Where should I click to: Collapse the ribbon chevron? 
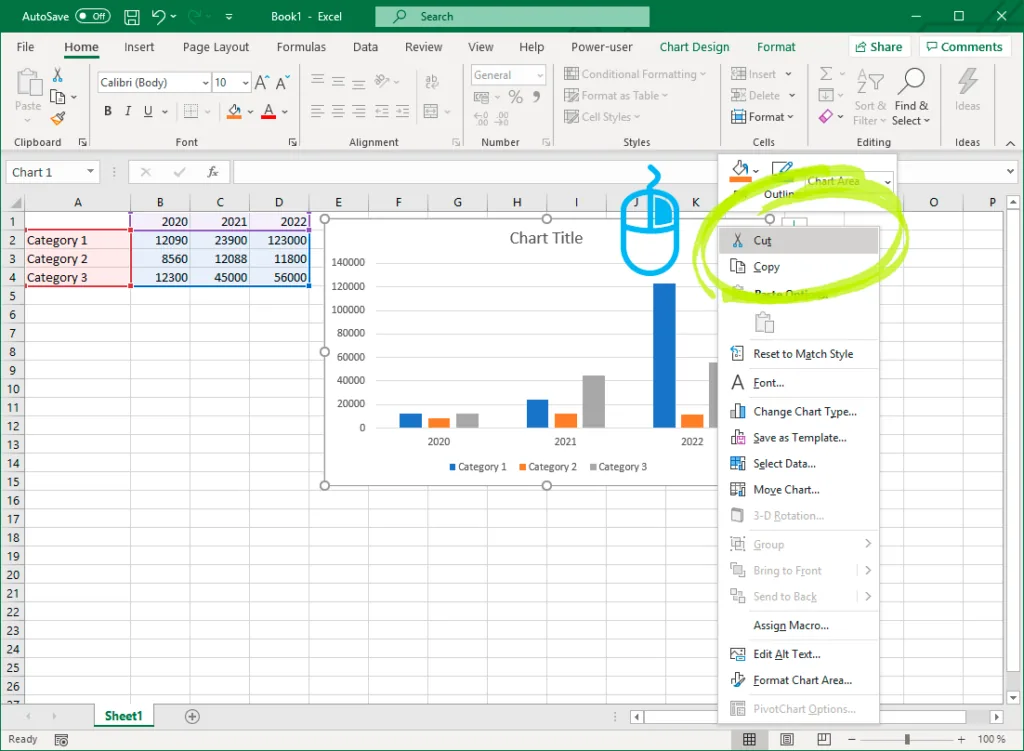pyautogui.click(x=1010, y=143)
